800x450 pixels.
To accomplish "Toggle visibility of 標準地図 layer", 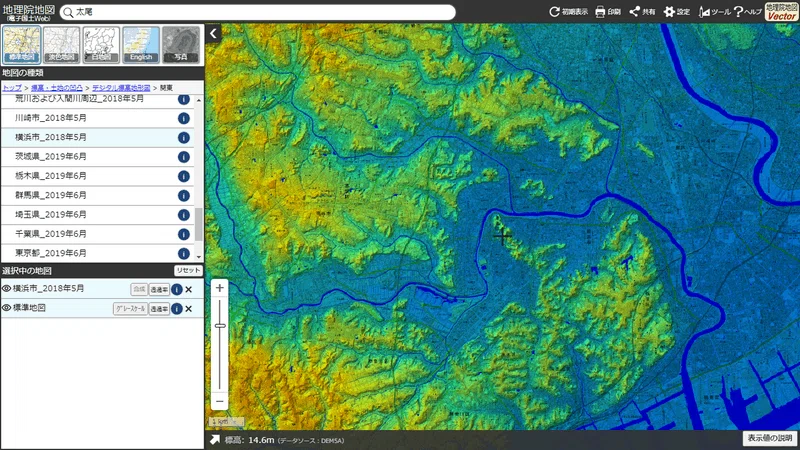I will [x=7, y=308].
